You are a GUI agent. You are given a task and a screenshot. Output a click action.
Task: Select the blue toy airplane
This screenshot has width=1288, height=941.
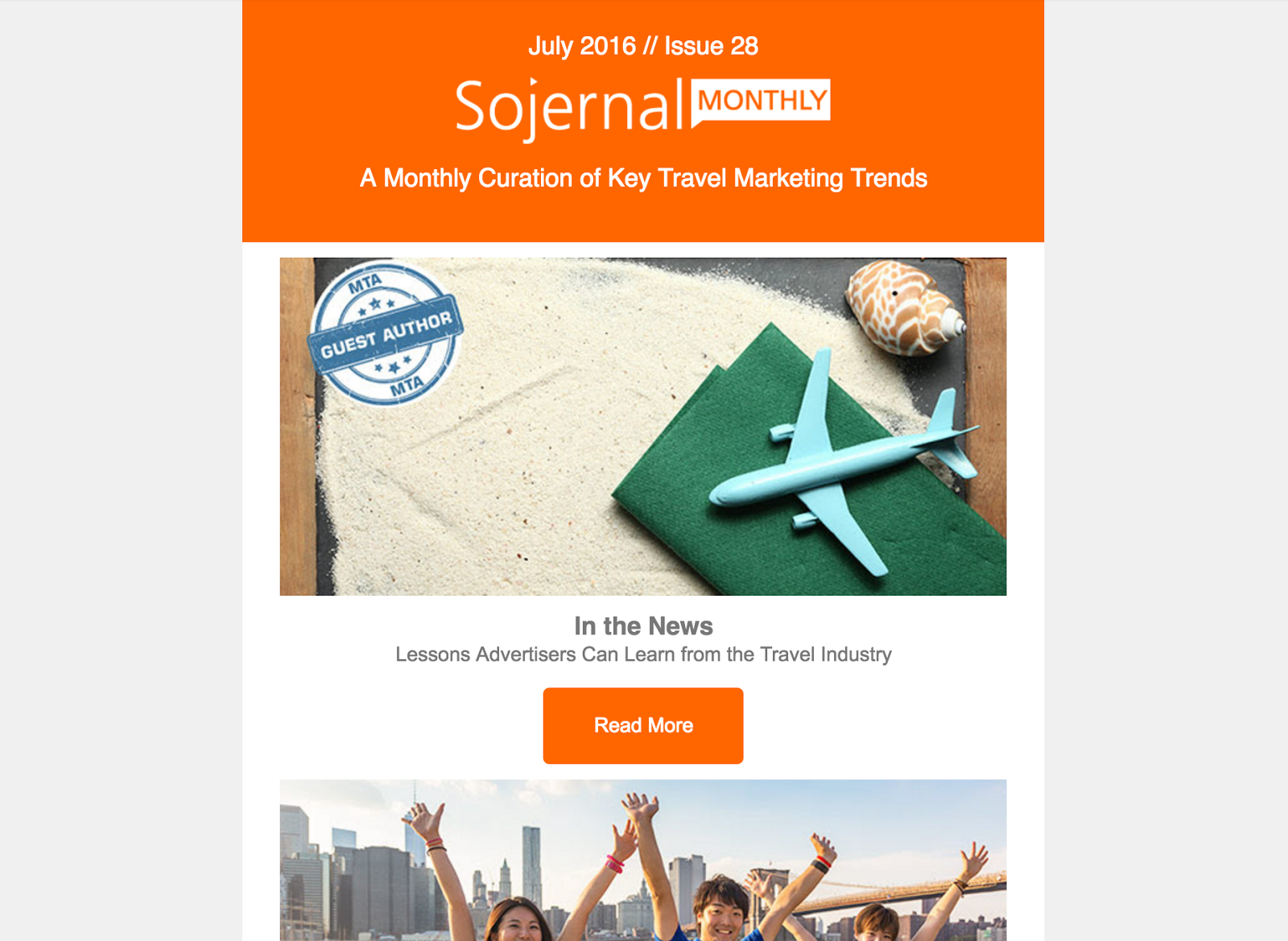click(841, 463)
